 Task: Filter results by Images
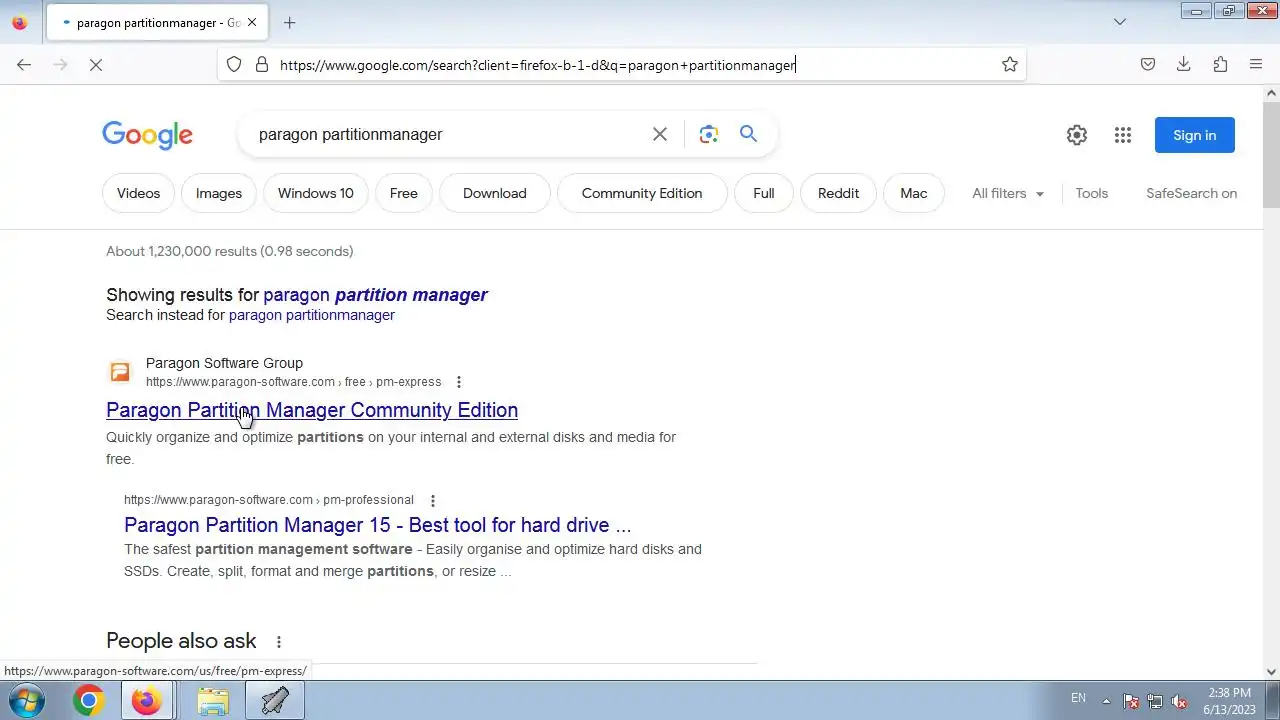pos(219,193)
